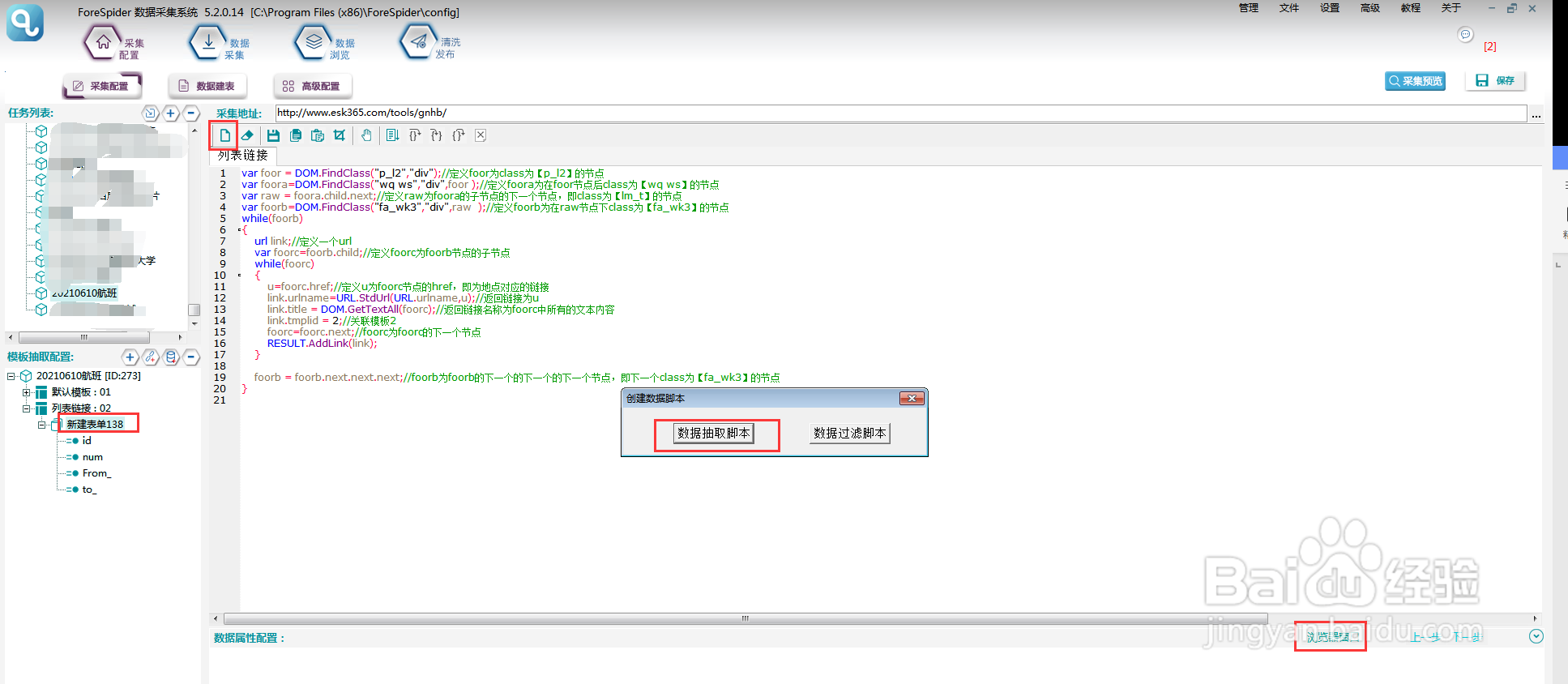The width and height of the screenshot is (1568, 684).
Task: Click the sort lines icon in script toolbar
Action: (x=392, y=135)
